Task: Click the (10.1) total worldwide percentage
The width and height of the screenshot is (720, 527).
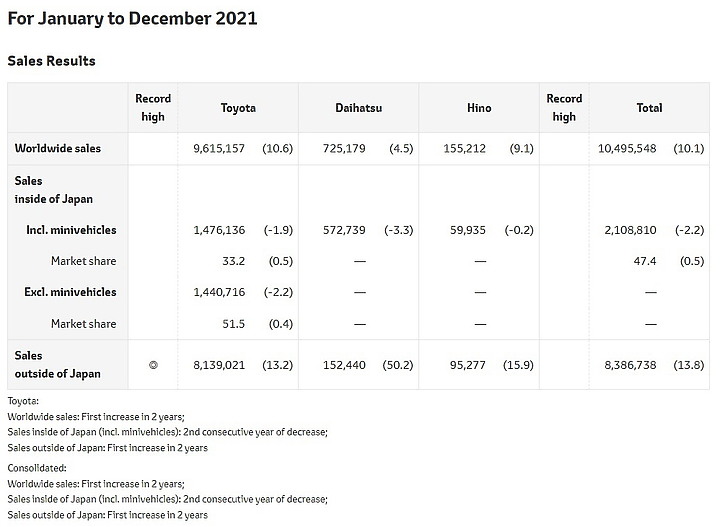Action: tap(688, 148)
